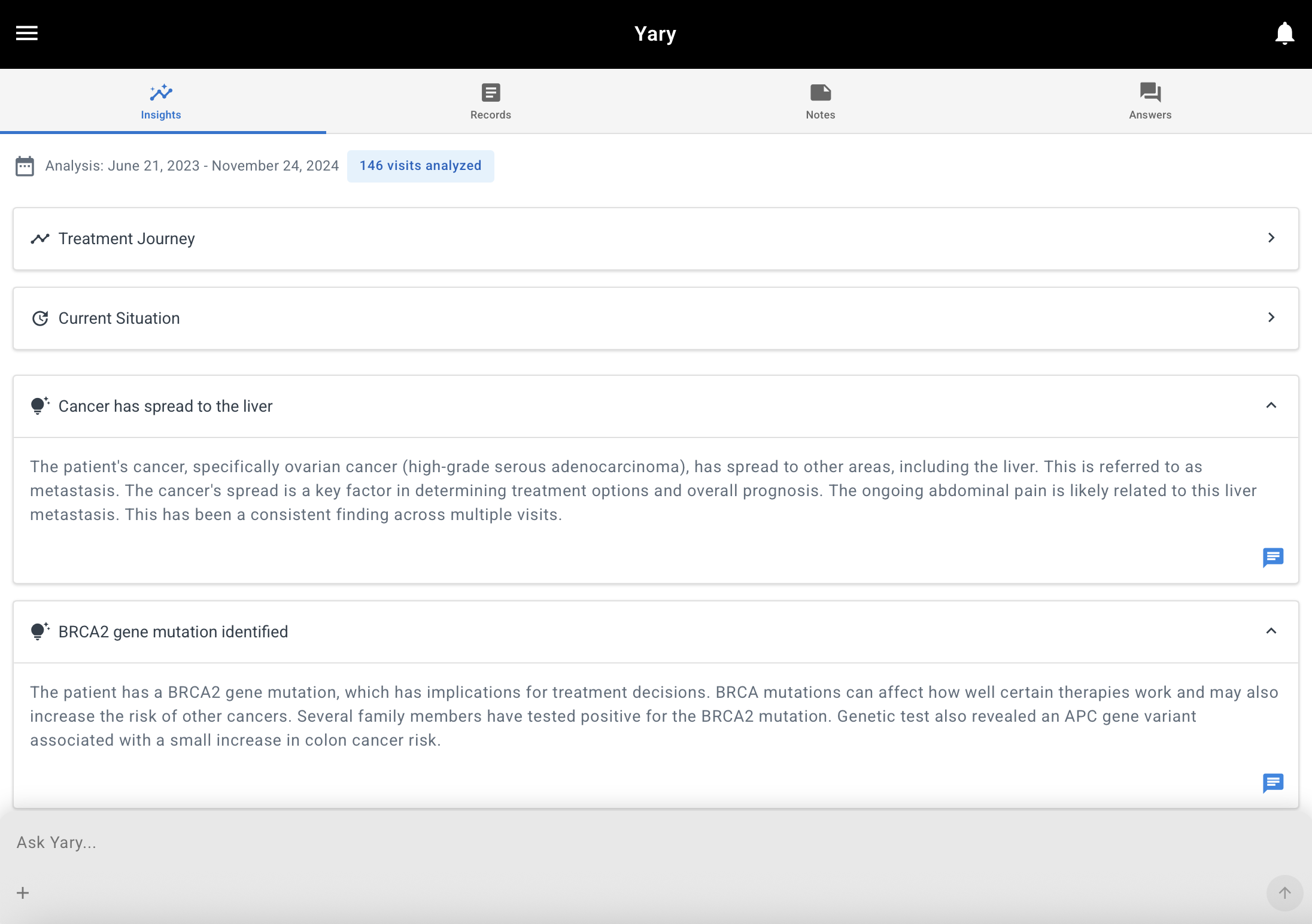1312x924 pixels.
Task: Click the 146 visits analyzed badge
Action: pos(420,166)
